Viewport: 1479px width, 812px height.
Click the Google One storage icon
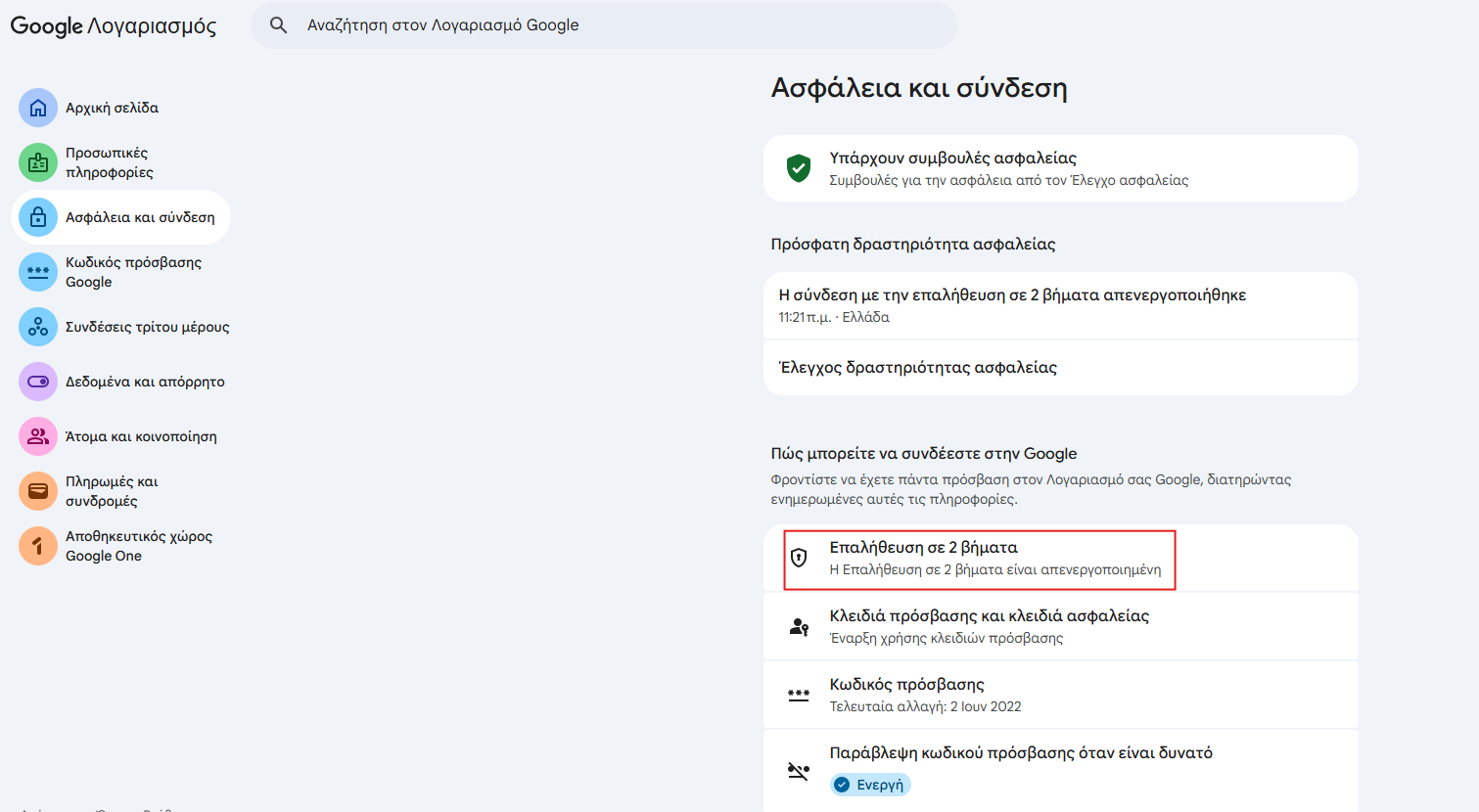coord(38,546)
